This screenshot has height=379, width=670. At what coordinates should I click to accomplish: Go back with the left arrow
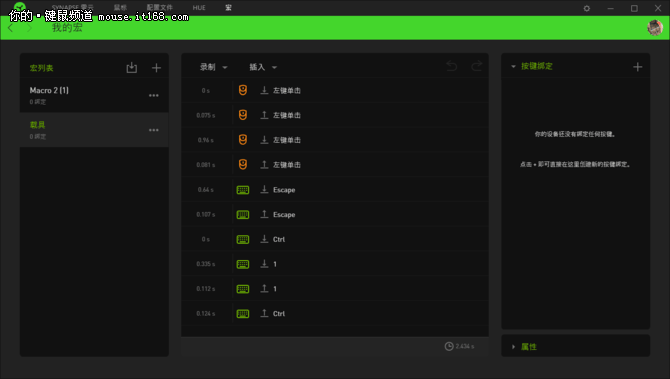pyautogui.click(x=11, y=28)
